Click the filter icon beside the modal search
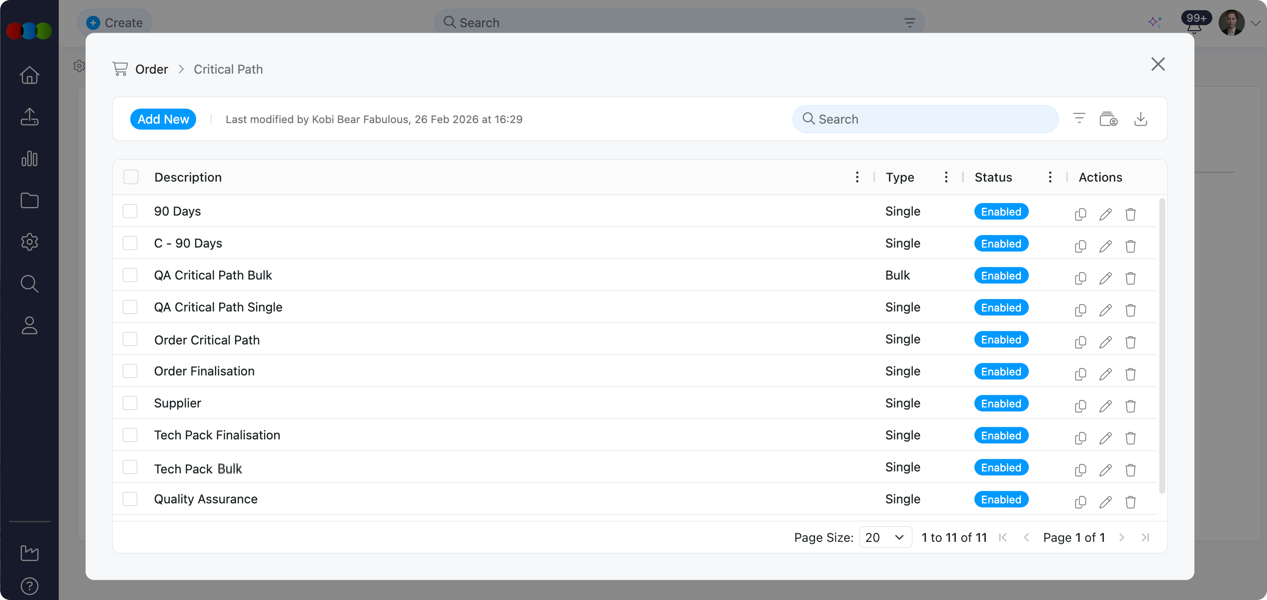The width and height of the screenshot is (1267, 600). coord(1079,119)
